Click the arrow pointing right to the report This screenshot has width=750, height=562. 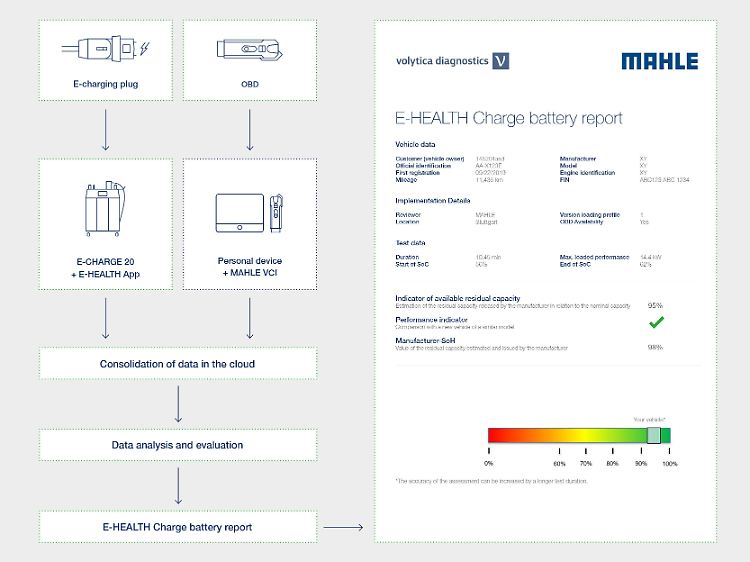[x=343, y=526]
